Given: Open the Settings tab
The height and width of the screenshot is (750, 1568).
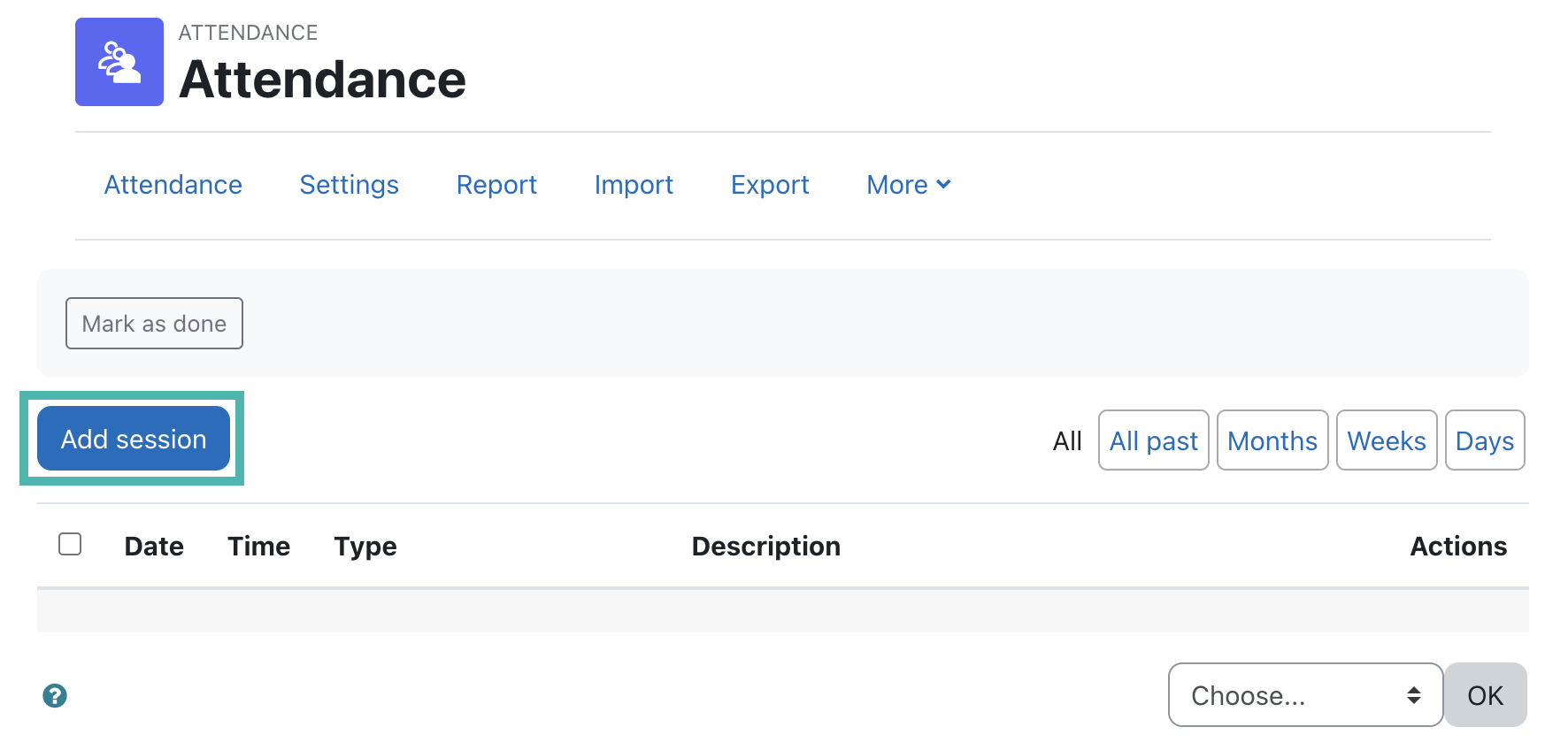Looking at the screenshot, I should point(350,185).
